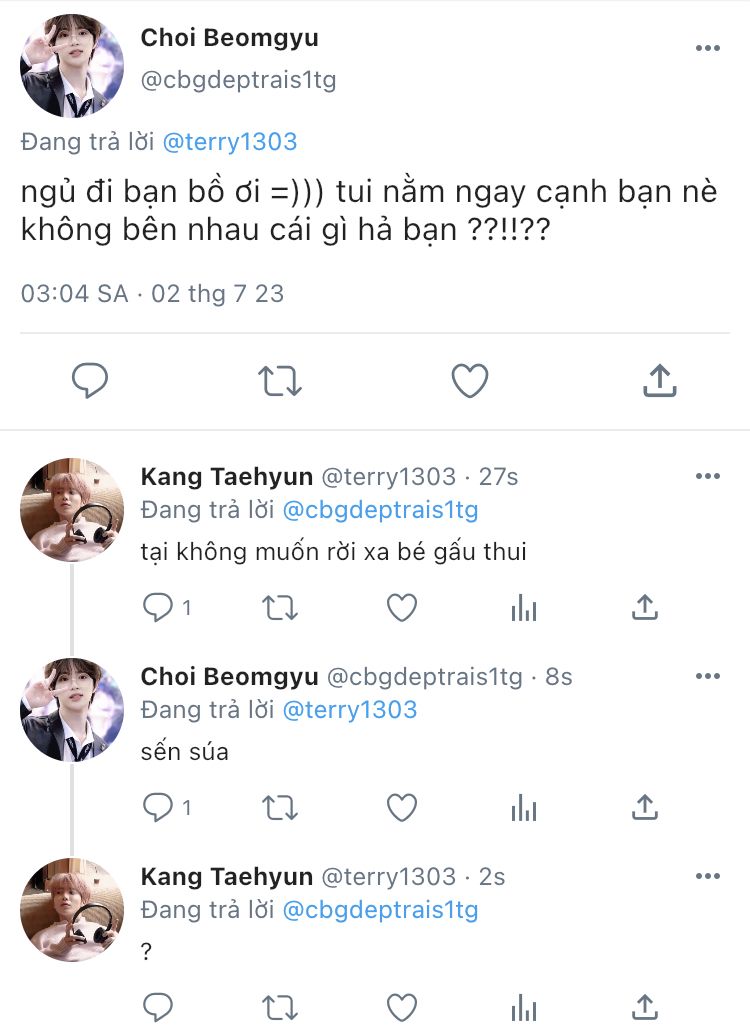Retweet the "?" reply from Kang Taehyun

click(280, 1006)
